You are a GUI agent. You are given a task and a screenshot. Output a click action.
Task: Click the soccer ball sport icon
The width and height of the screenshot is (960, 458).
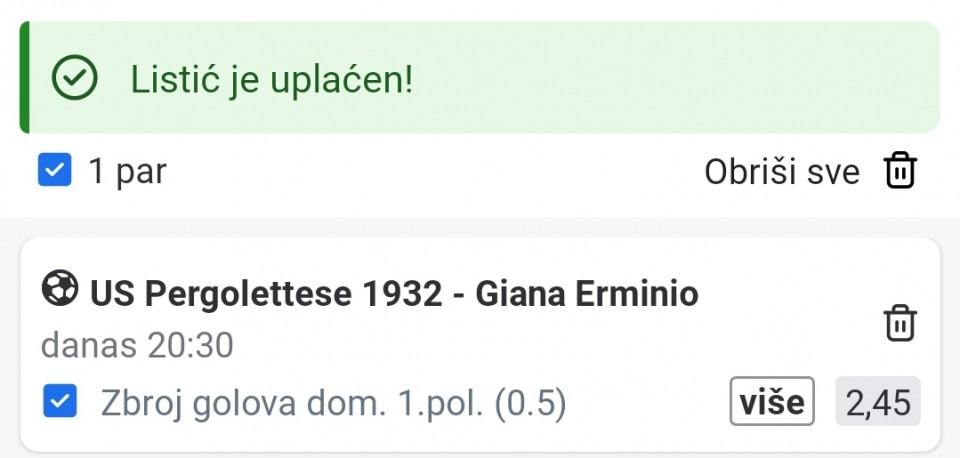tap(59, 289)
